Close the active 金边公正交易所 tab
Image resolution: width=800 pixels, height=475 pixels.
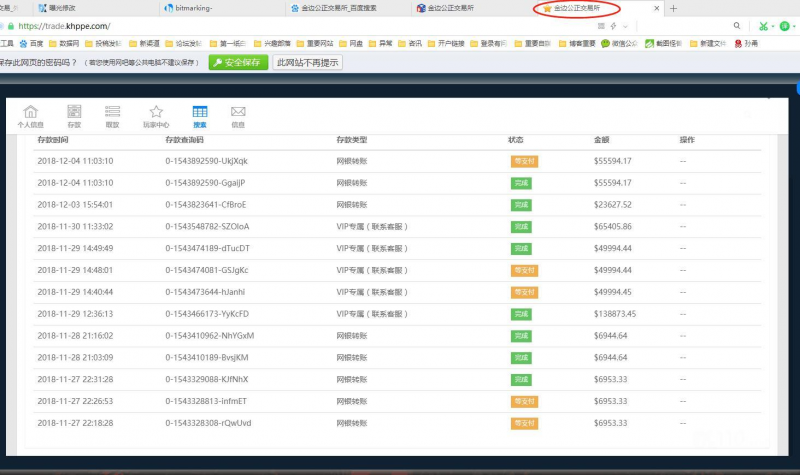pyautogui.click(x=657, y=8)
